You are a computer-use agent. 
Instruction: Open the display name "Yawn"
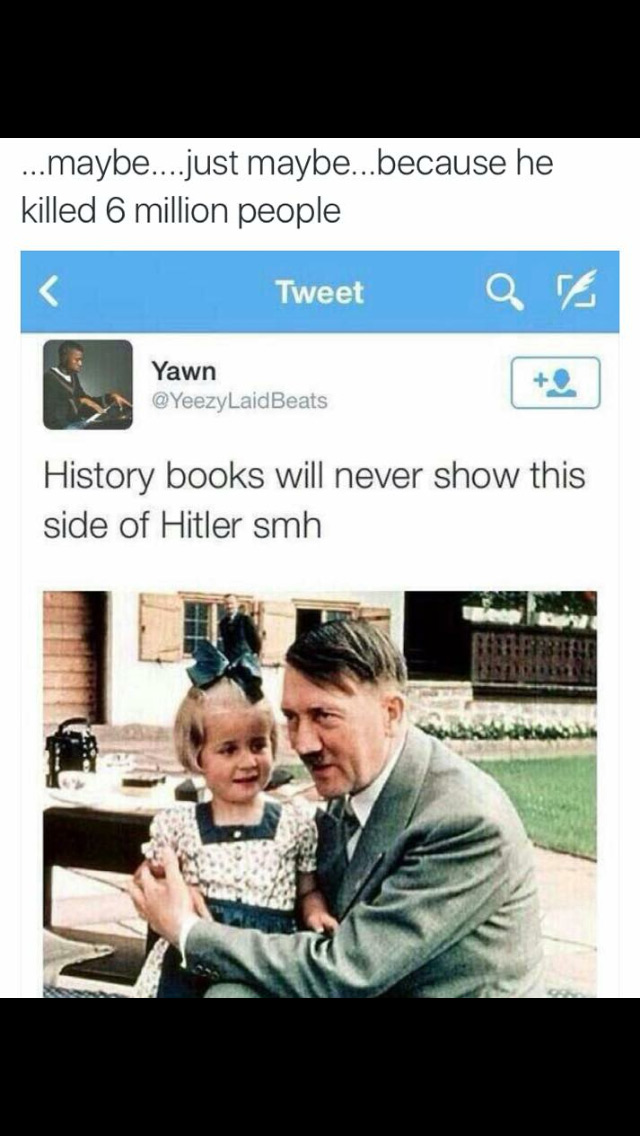[x=183, y=371]
